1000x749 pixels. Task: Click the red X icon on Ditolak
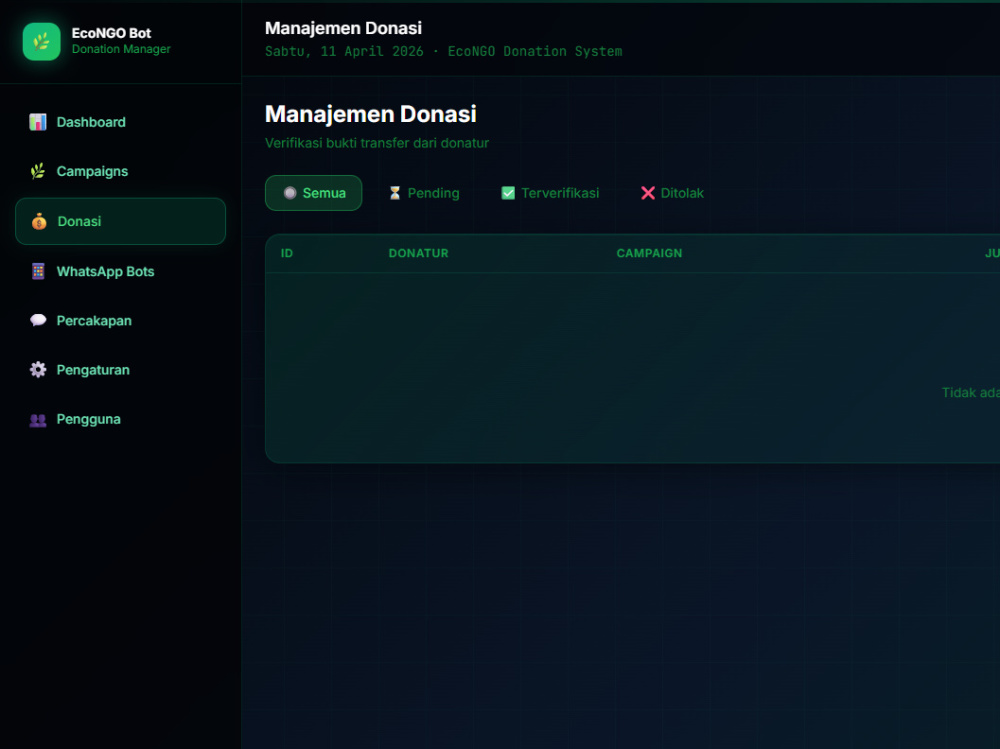647,193
